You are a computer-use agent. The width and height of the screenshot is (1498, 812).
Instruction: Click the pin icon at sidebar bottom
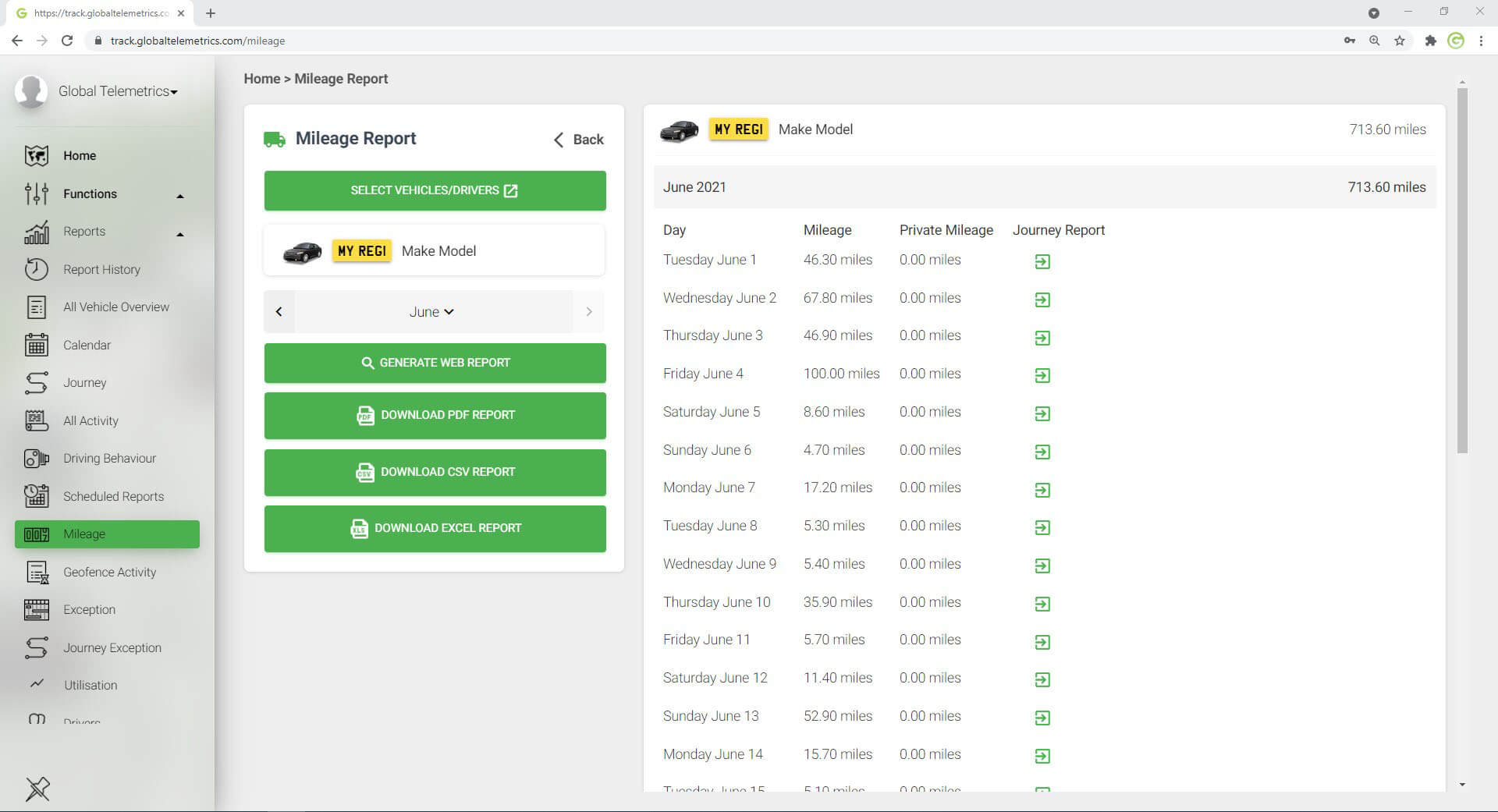(37, 789)
